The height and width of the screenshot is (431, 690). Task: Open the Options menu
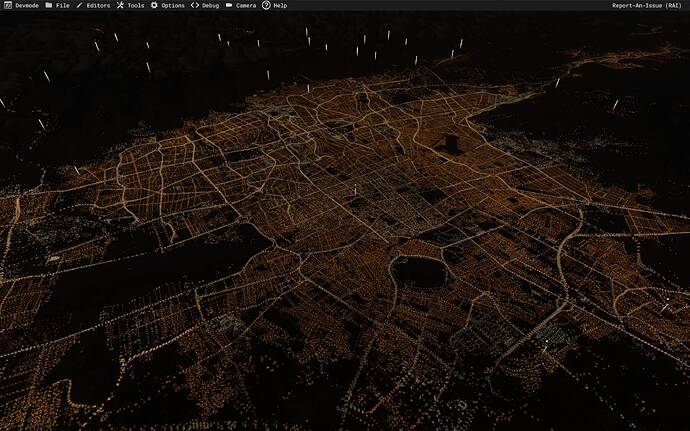point(168,5)
